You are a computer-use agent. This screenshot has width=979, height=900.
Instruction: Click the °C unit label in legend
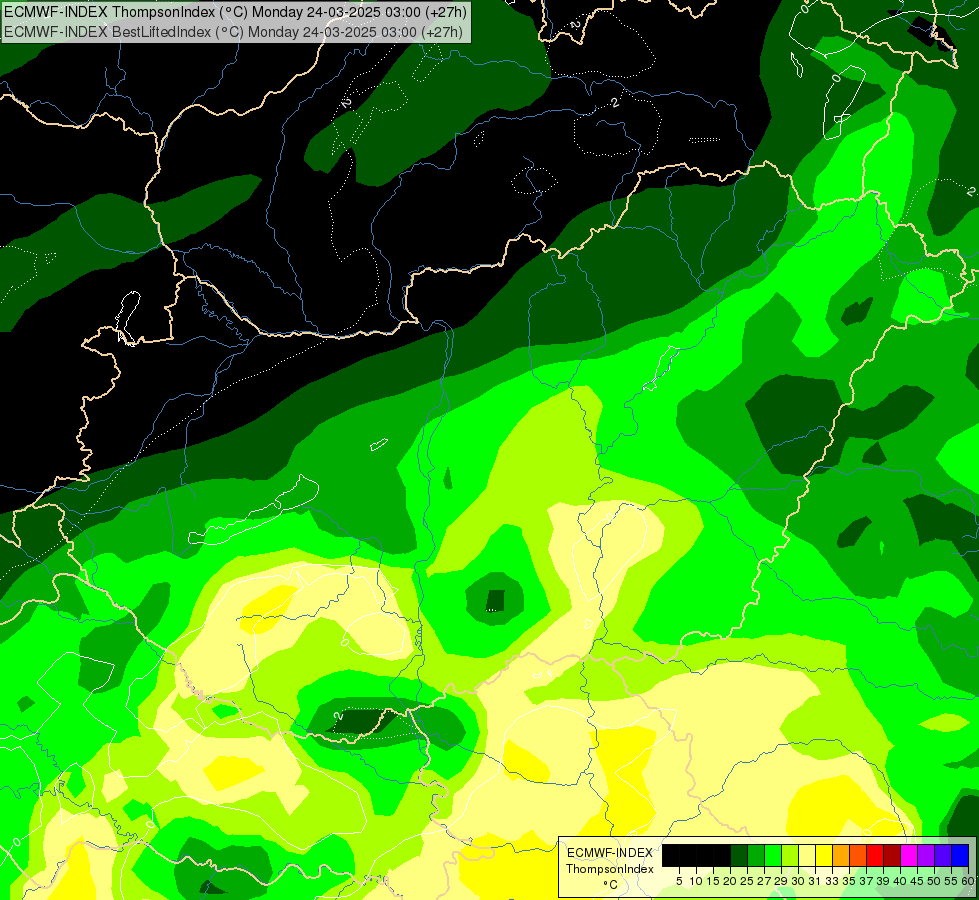point(610,884)
